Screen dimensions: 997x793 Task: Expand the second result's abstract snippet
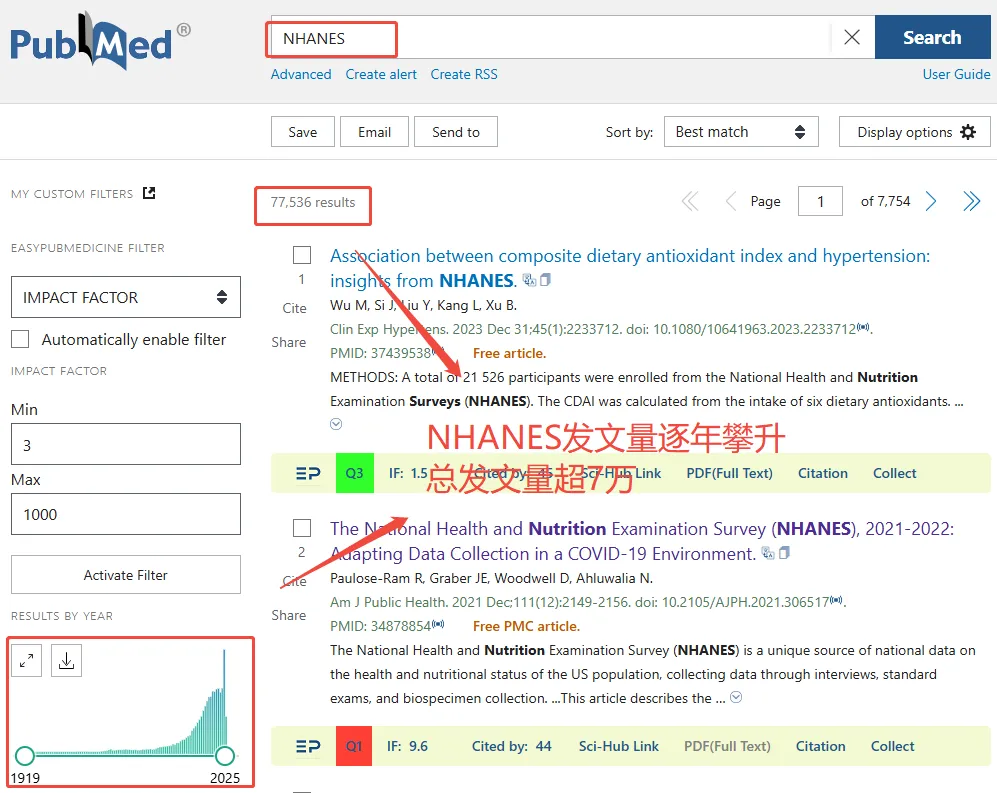coord(736,697)
